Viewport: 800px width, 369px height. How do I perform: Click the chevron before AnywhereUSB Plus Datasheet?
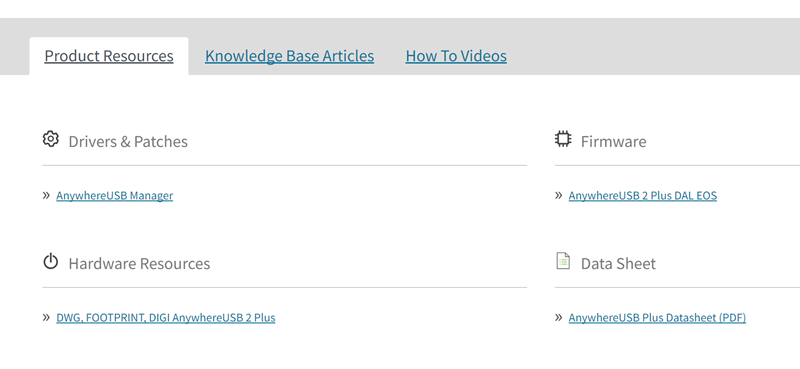point(559,317)
